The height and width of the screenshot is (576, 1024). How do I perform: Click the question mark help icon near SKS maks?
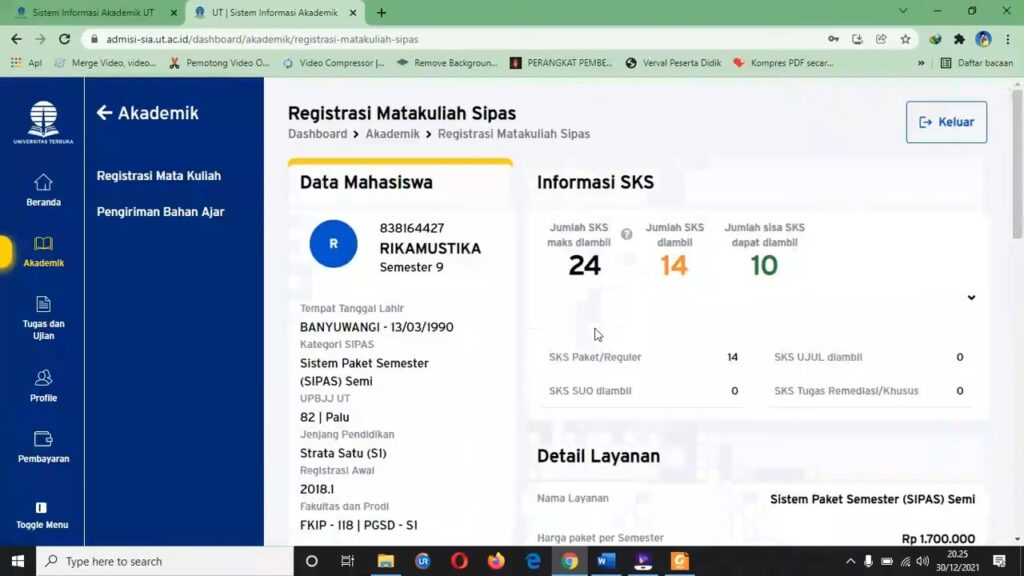pos(627,232)
